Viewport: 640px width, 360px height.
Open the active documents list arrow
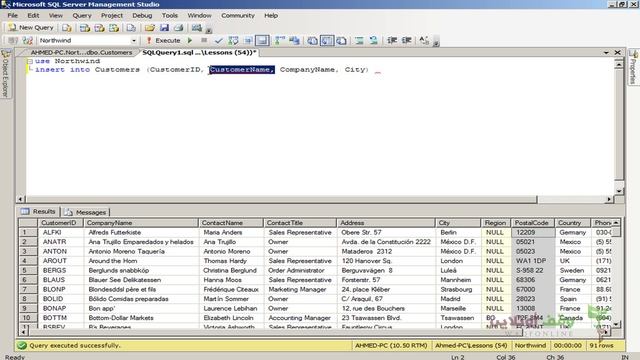[x=606, y=53]
